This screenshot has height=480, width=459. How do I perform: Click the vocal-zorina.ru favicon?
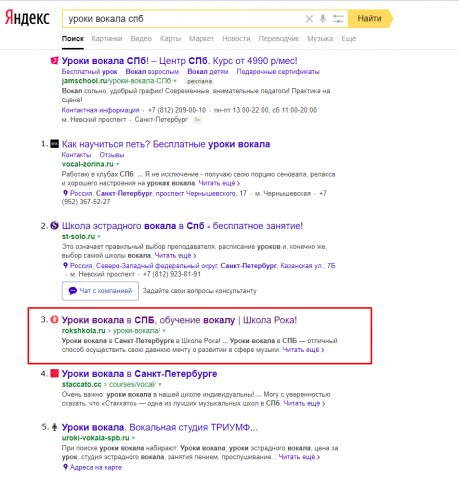pyautogui.click(x=54, y=144)
